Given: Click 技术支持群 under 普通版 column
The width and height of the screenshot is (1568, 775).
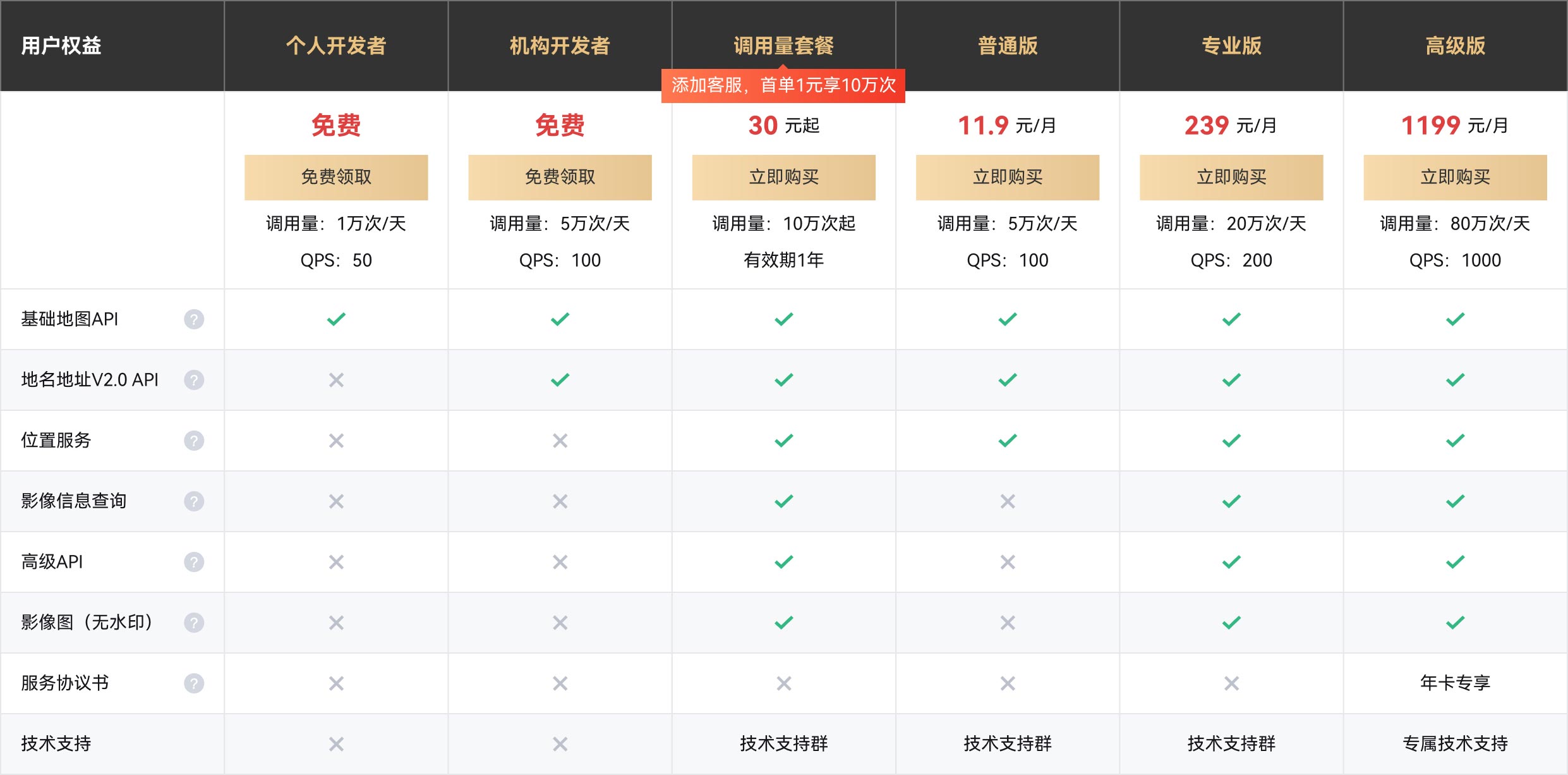Looking at the screenshot, I should click(1007, 743).
